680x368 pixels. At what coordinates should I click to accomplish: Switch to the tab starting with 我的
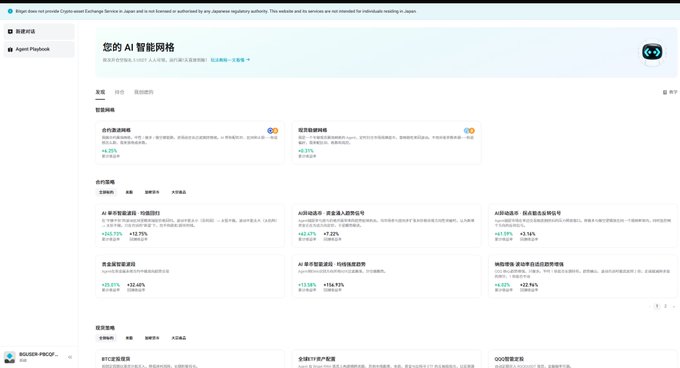[x=144, y=92]
